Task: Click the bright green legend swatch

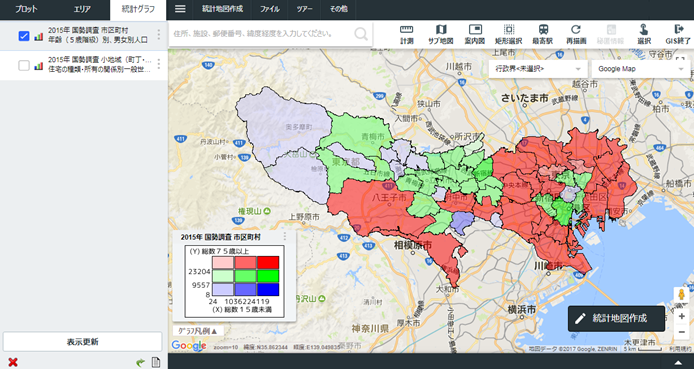Action: [x=268, y=276]
